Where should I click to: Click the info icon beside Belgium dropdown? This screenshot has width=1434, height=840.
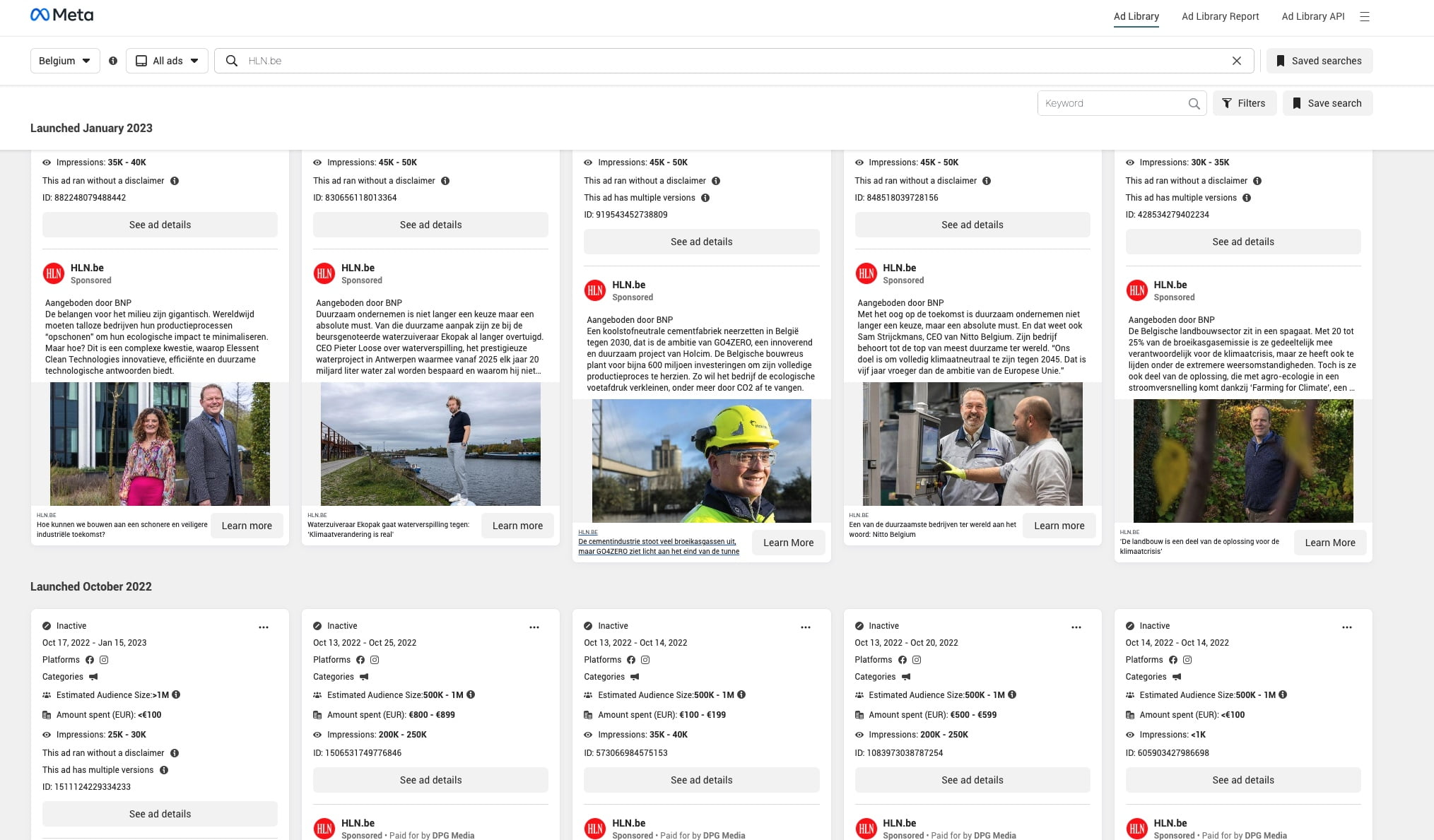coord(113,61)
